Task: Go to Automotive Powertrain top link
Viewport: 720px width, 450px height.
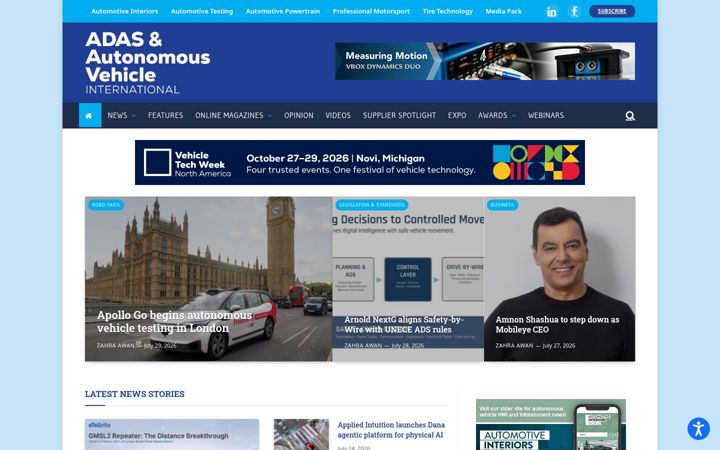Action: point(282,11)
